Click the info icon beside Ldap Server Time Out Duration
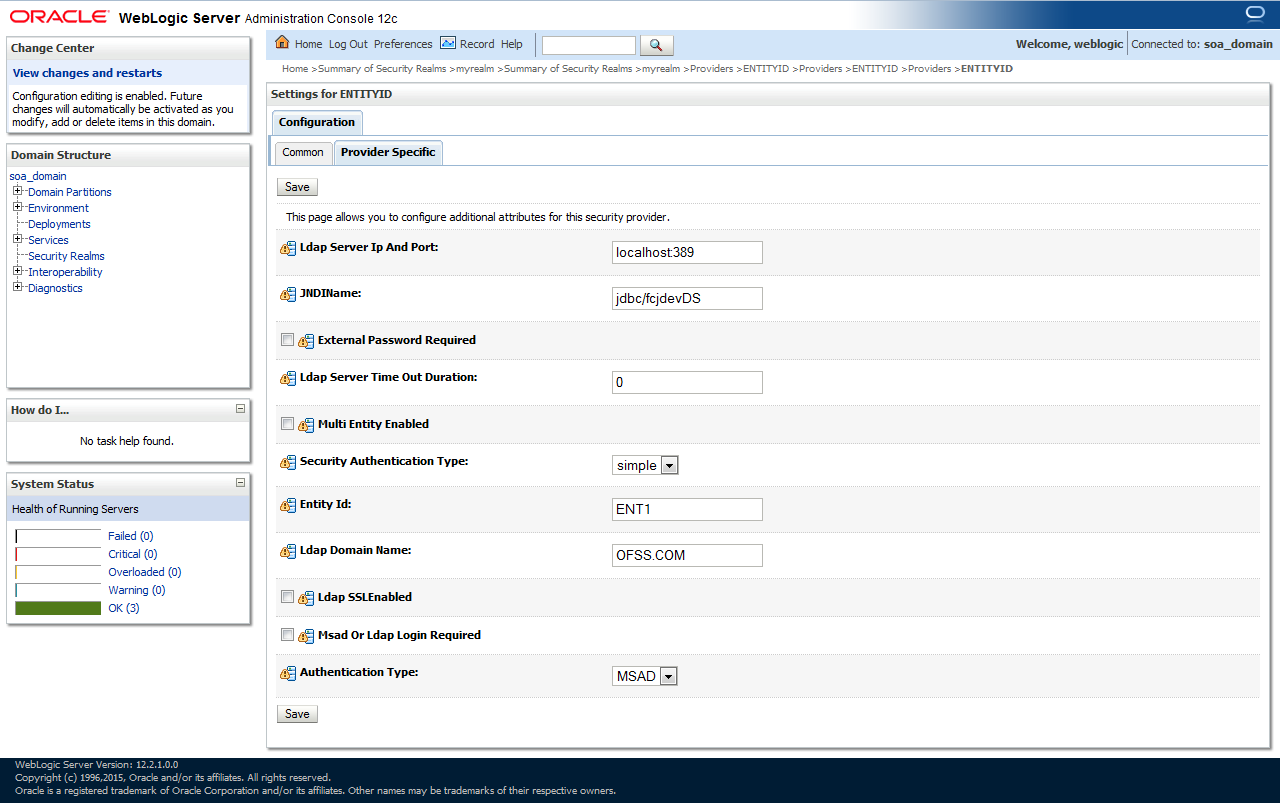Viewport: 1280px width, 809px height. tap(288, 379)
